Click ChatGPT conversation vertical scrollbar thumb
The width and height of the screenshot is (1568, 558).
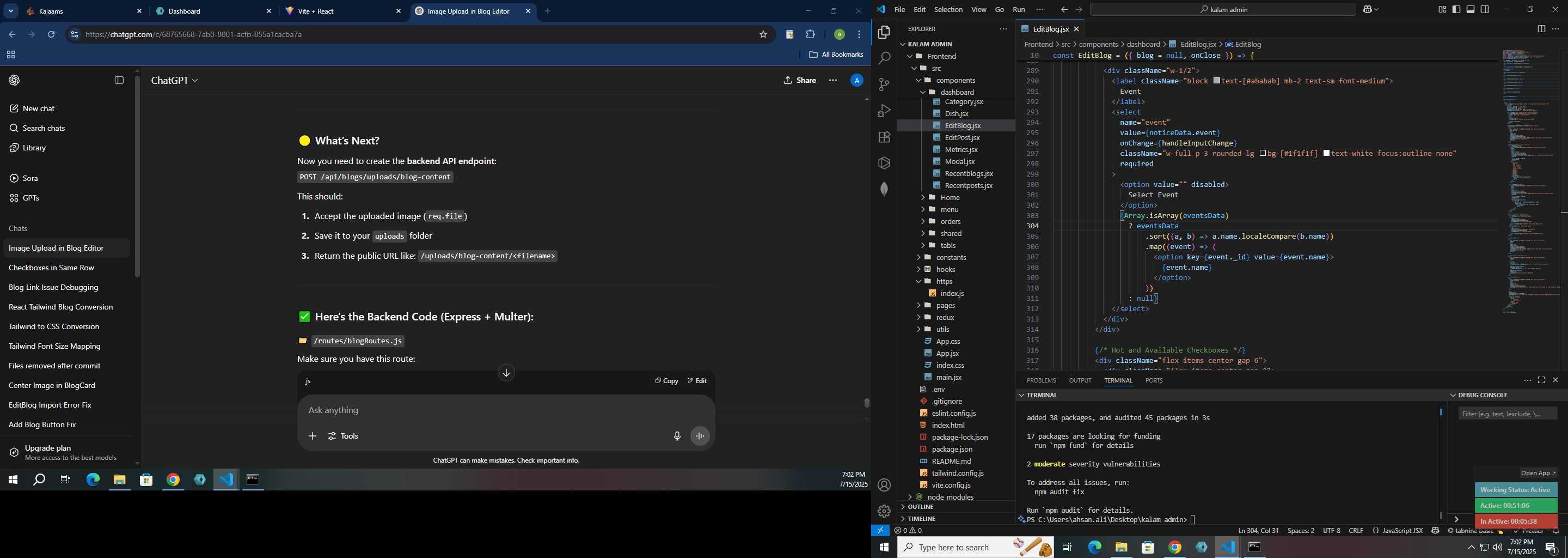(x=867, y=403)
